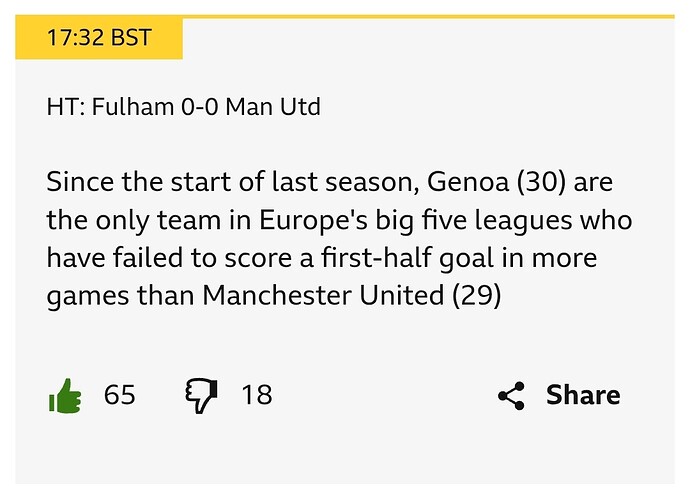Click 'BST' in the yellow time badge

[x=132, y=38]
